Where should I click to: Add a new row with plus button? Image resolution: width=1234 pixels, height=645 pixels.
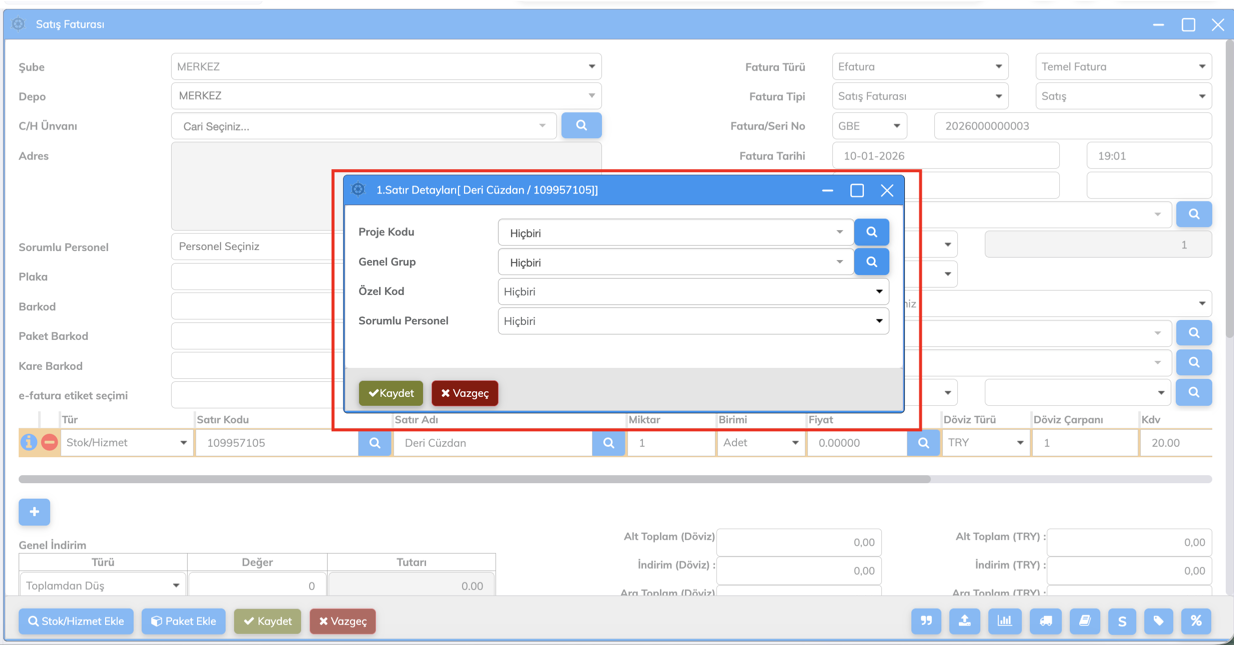[x=34, y=512]
